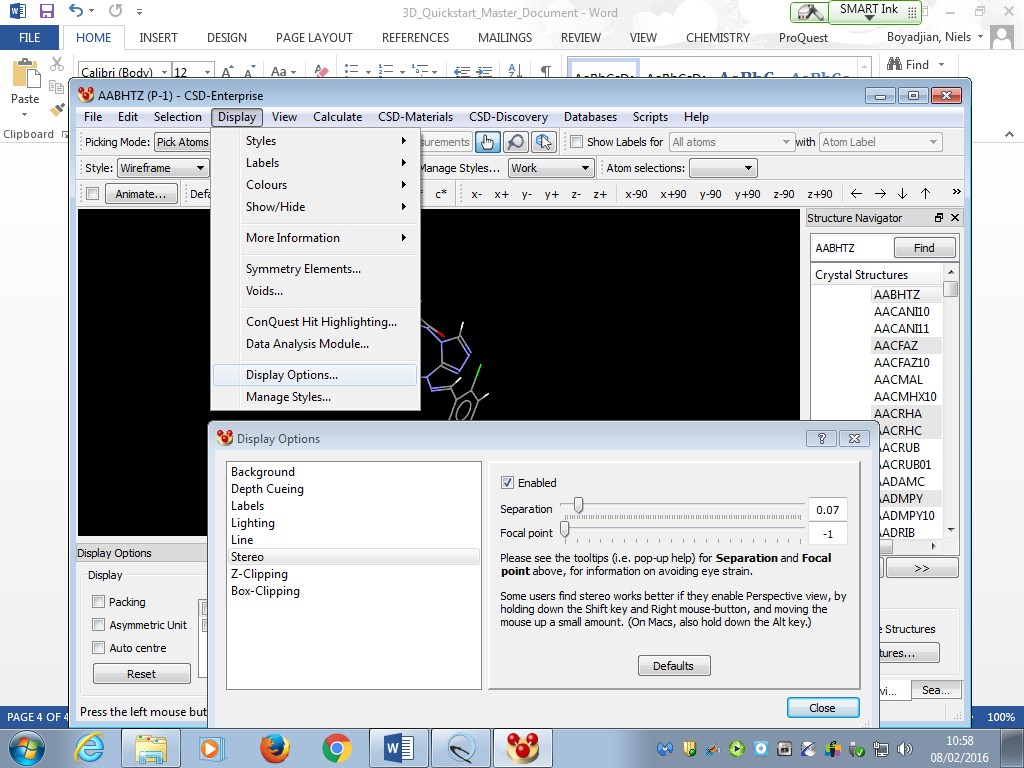Click the Defaults button

tap(674, 665)
